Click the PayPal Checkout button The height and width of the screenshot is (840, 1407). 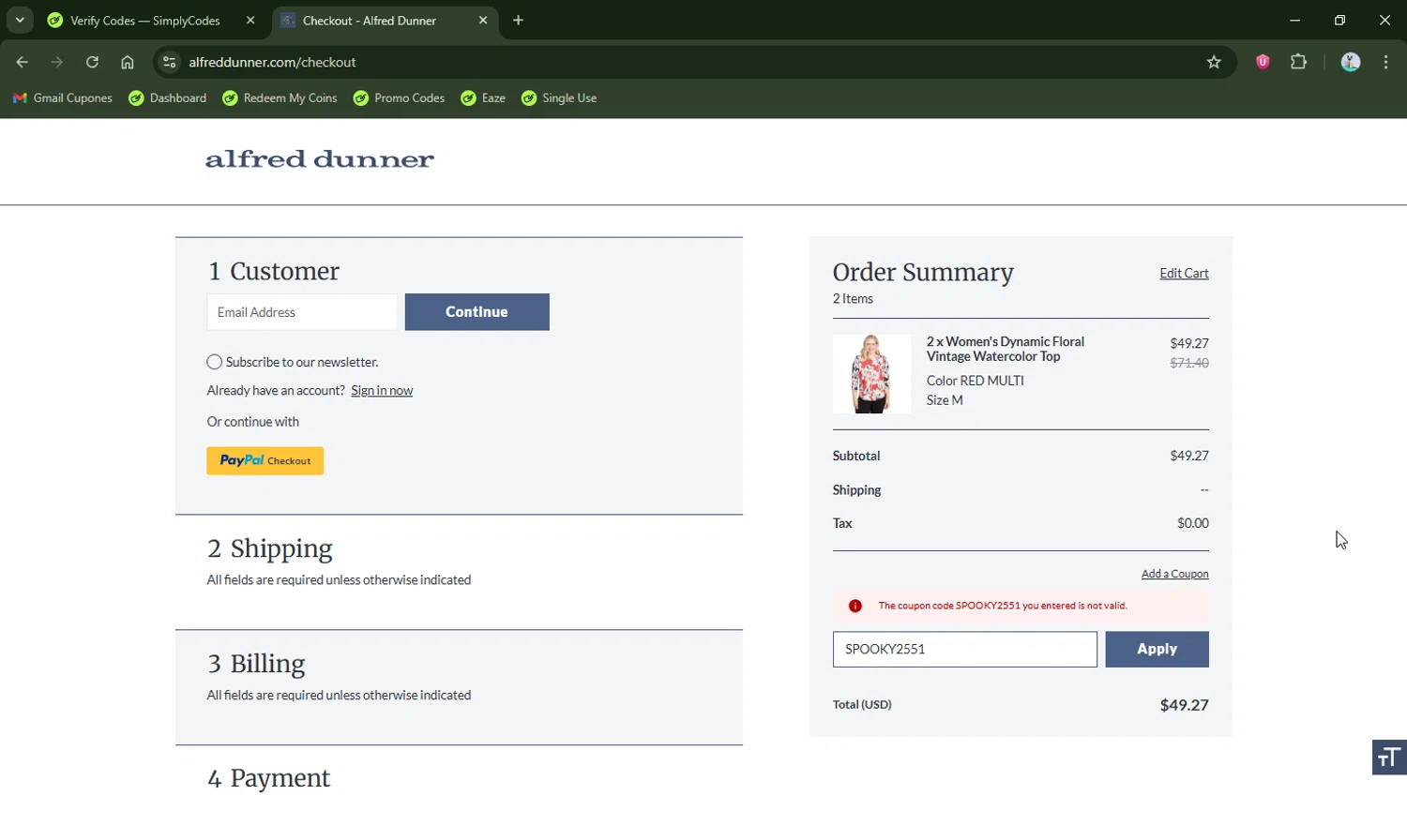265,461
